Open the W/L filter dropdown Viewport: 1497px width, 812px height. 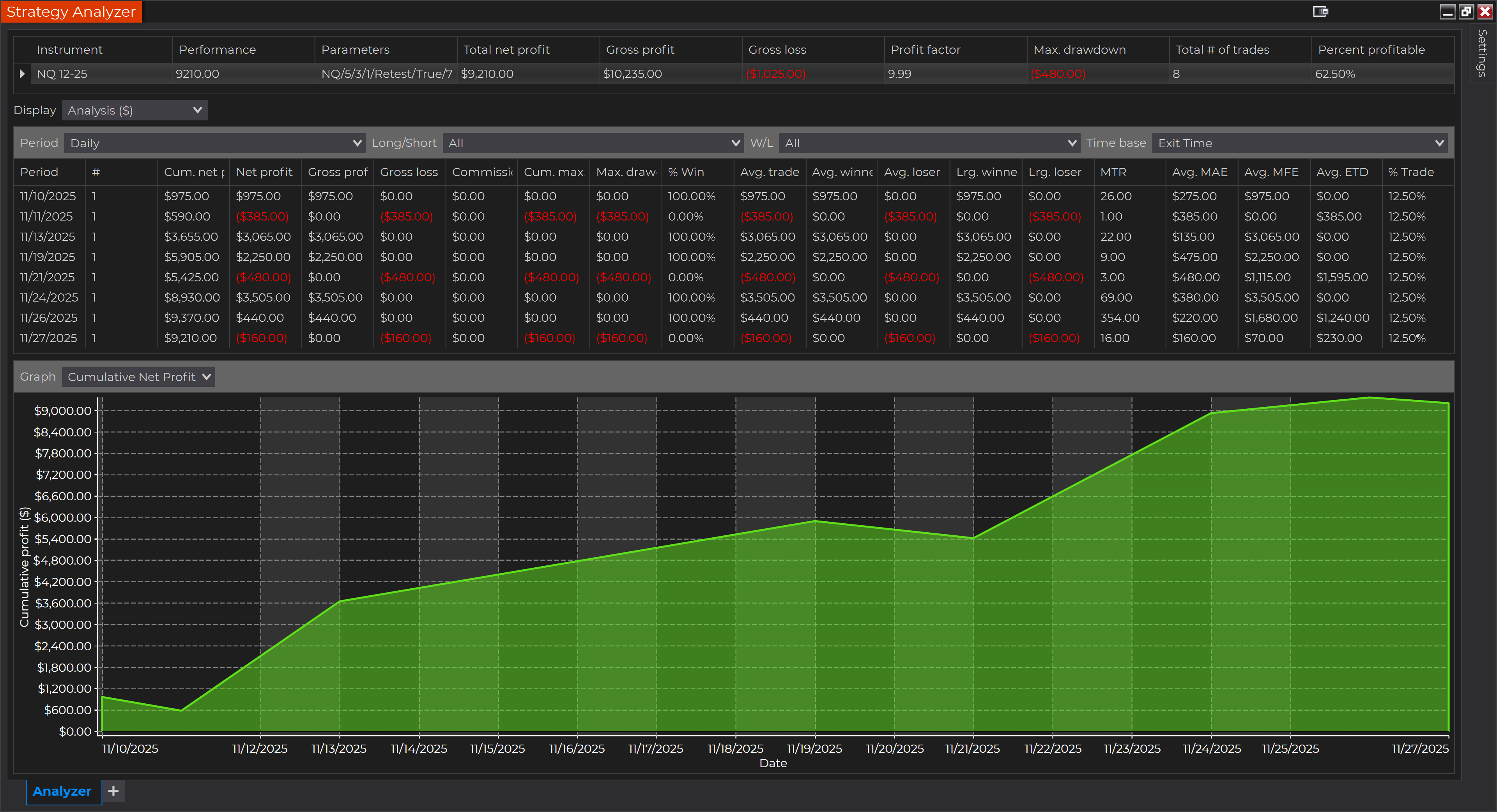tap(928, 143)
